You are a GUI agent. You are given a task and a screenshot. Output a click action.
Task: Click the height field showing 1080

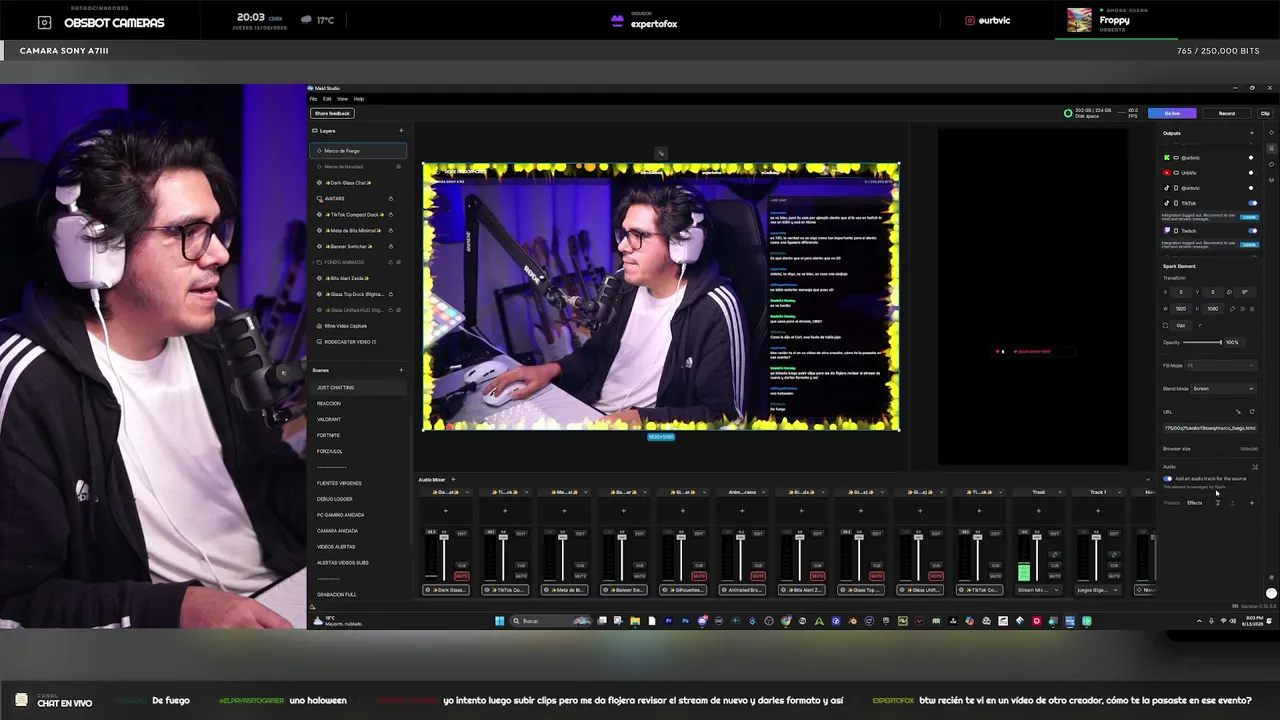[x=1213, y=309]
